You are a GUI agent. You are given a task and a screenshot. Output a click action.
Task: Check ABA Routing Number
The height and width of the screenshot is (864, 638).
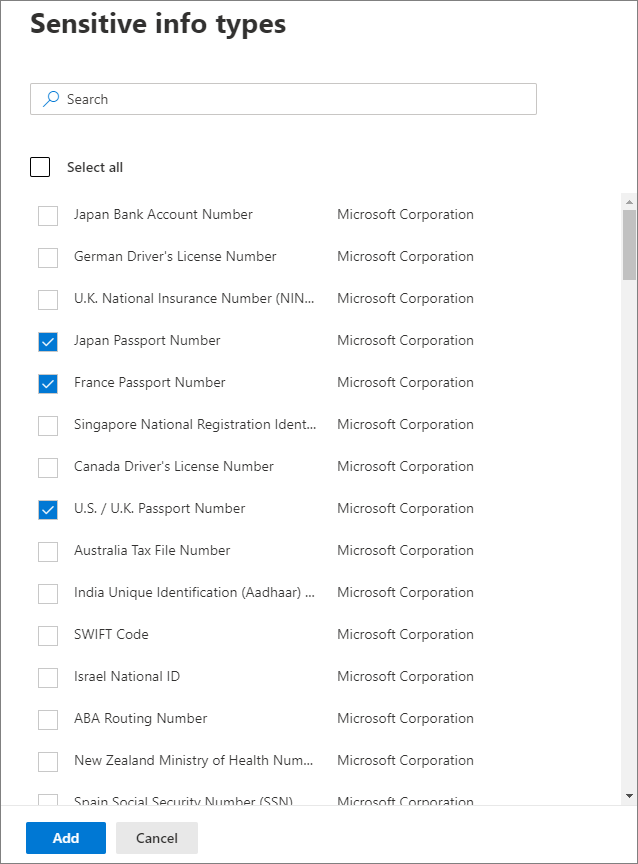(47, 719)
